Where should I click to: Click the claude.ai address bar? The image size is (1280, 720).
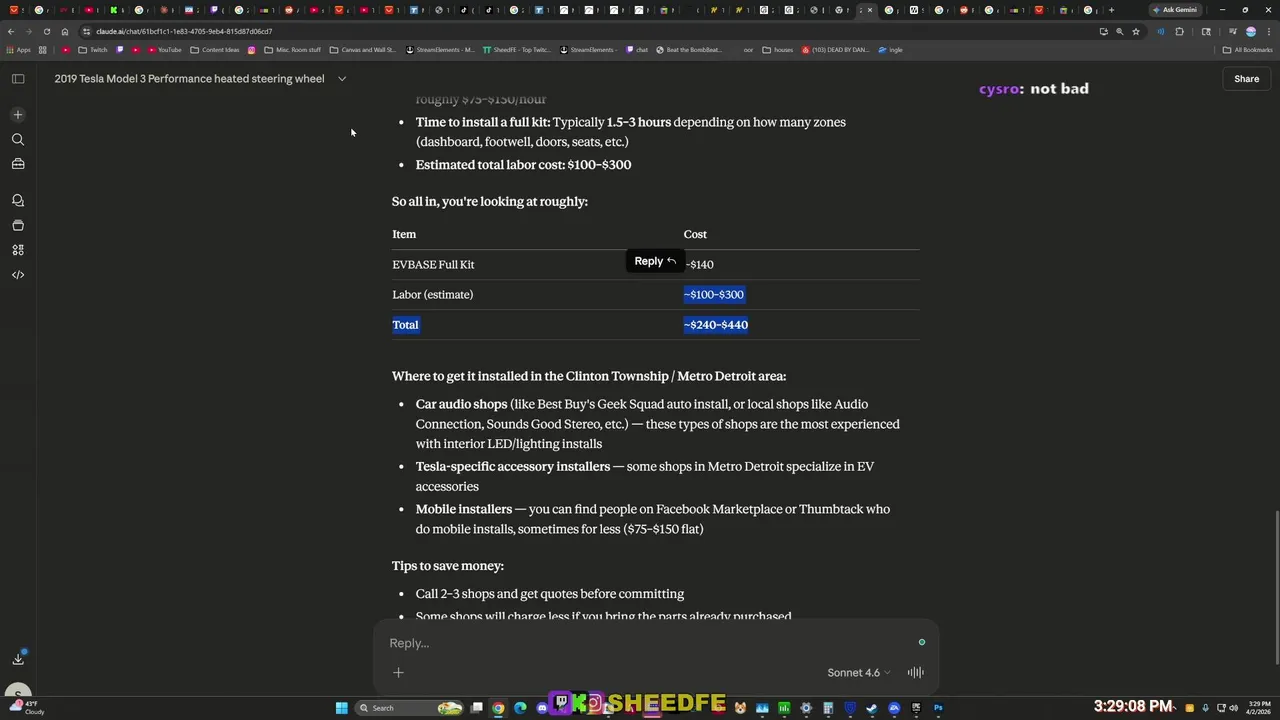(590, 31)
